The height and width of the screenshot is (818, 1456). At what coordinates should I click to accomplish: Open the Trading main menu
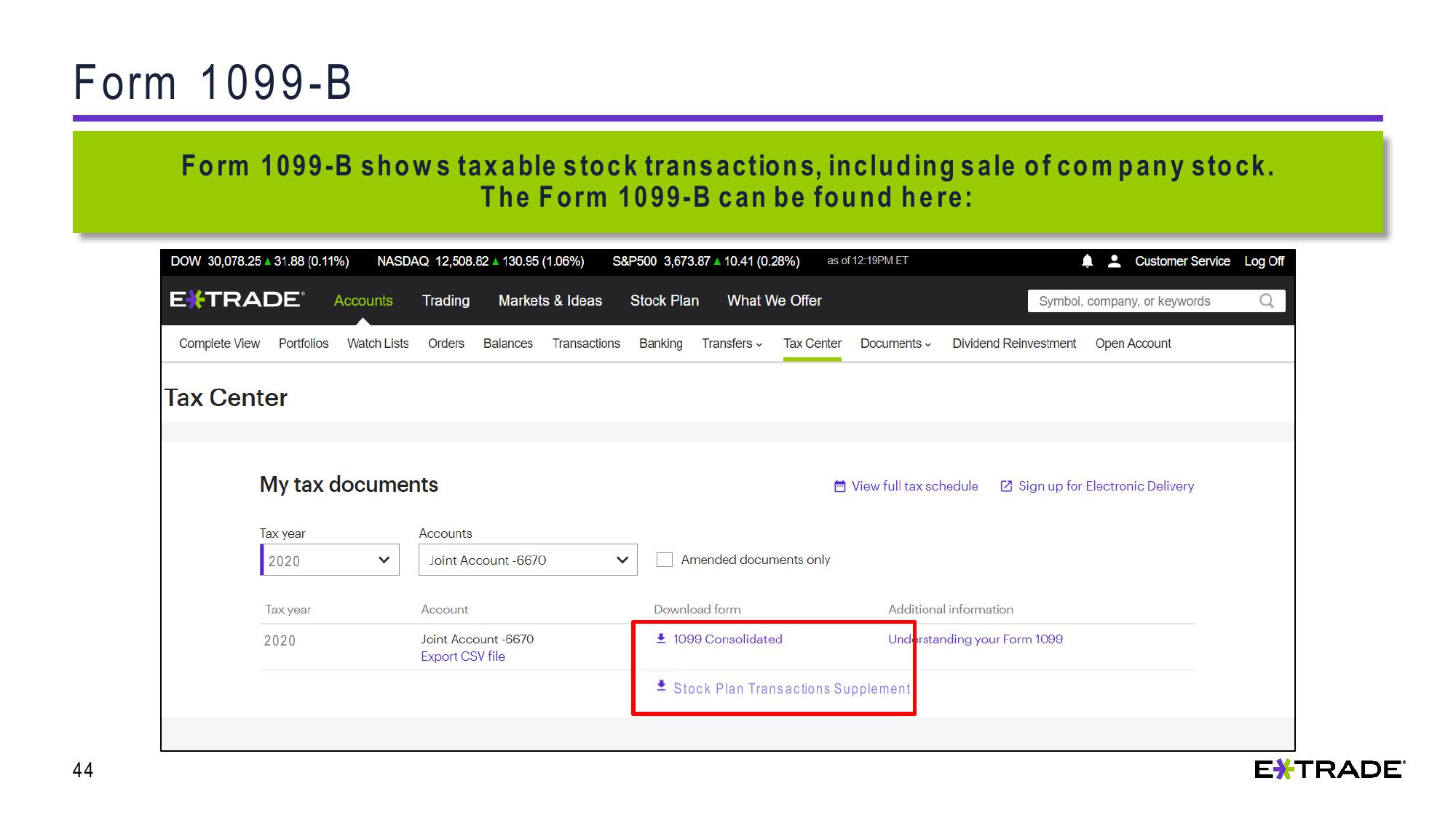pos(446,301)
